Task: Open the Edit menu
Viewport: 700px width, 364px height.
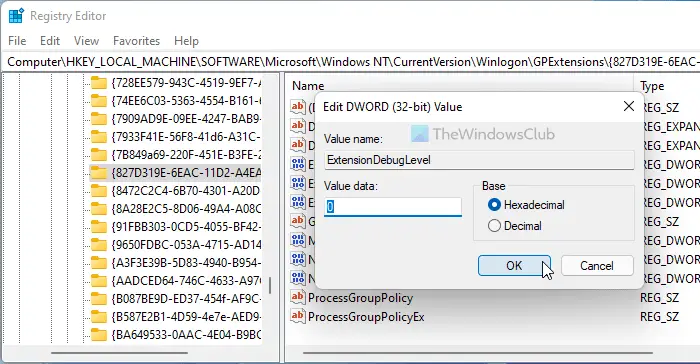Action: click(50, 41)
